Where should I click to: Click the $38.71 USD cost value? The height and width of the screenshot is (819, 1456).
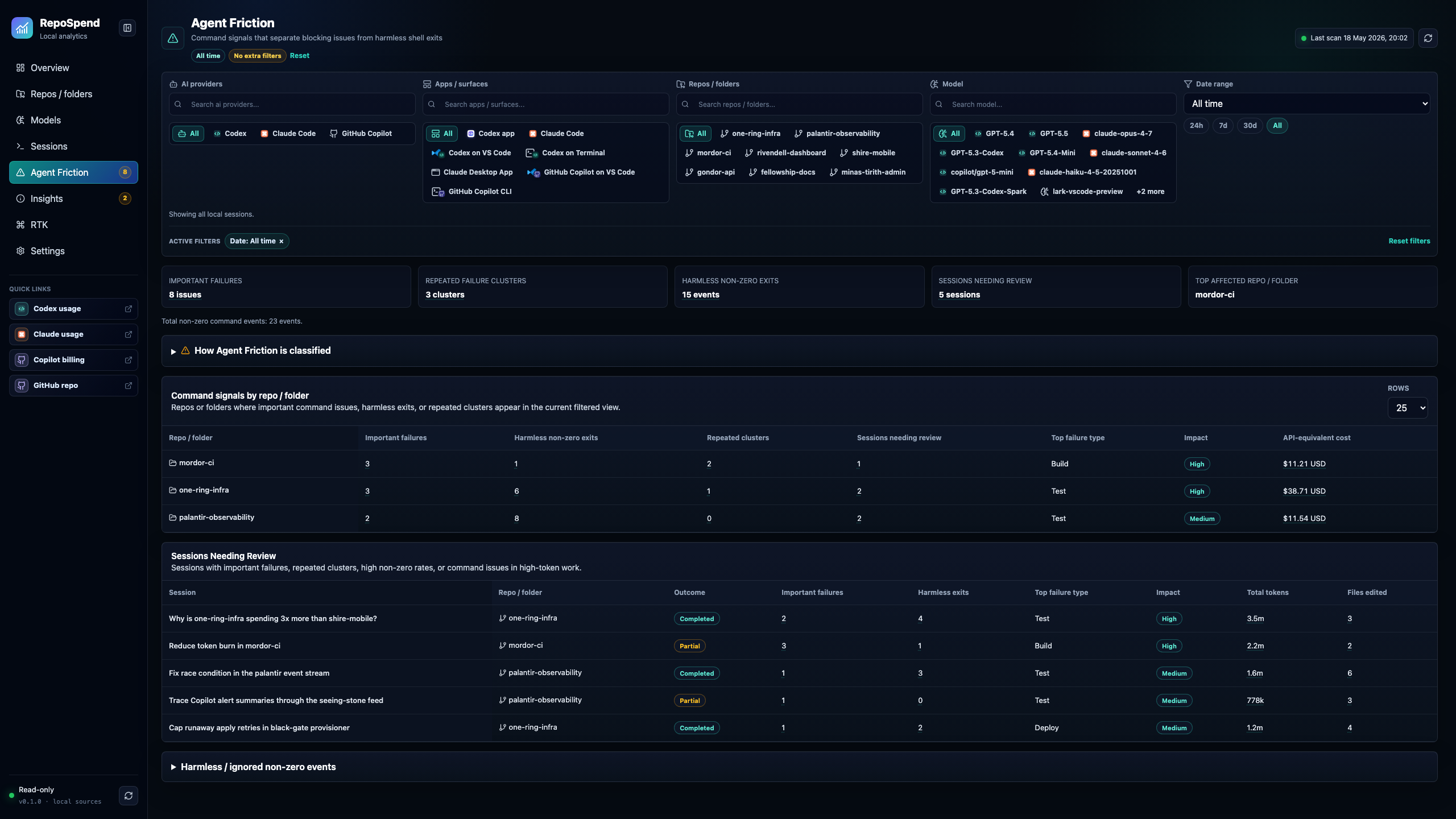pos(1304,491)
